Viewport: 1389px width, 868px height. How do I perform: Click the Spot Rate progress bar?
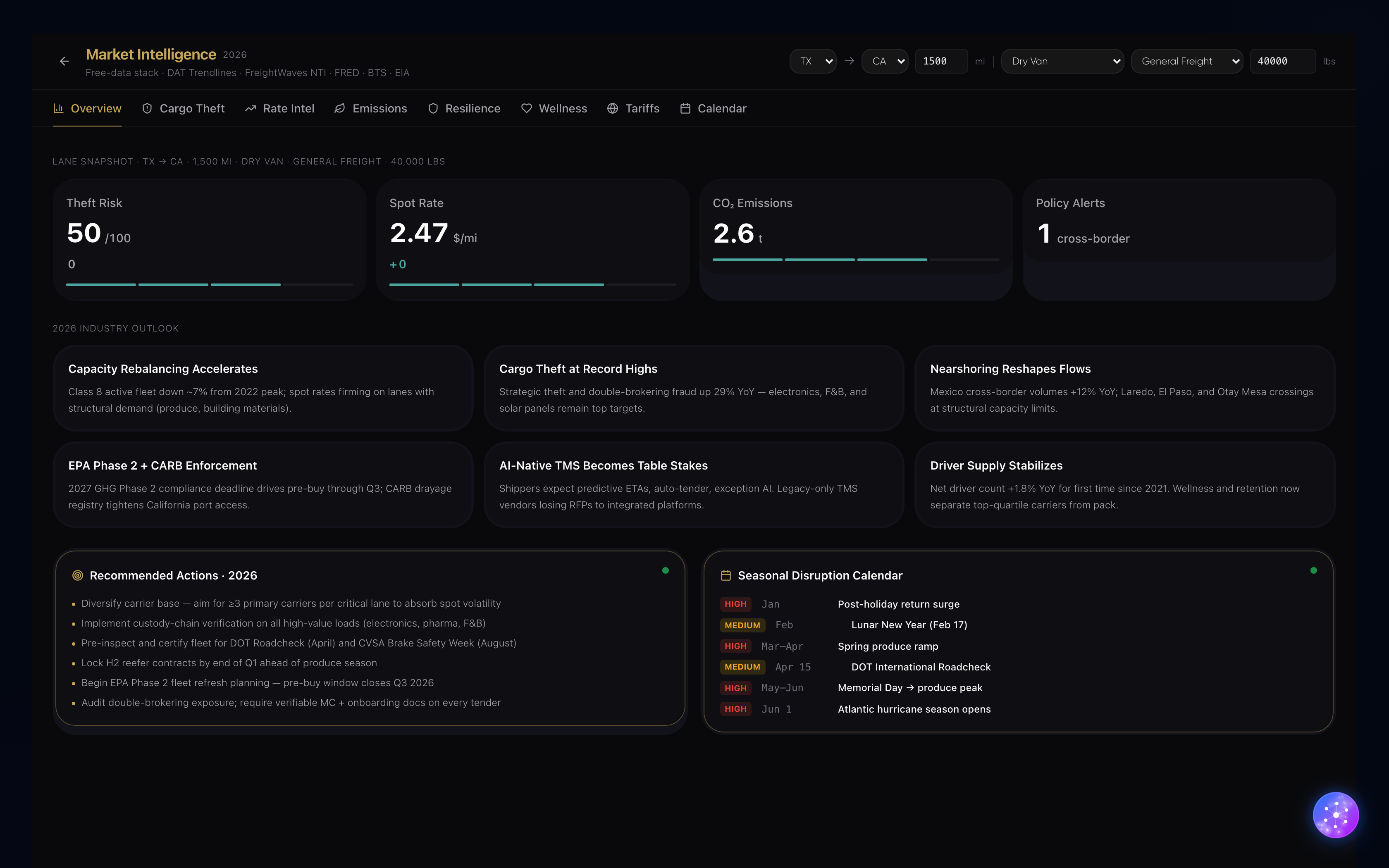coord(532,285)
